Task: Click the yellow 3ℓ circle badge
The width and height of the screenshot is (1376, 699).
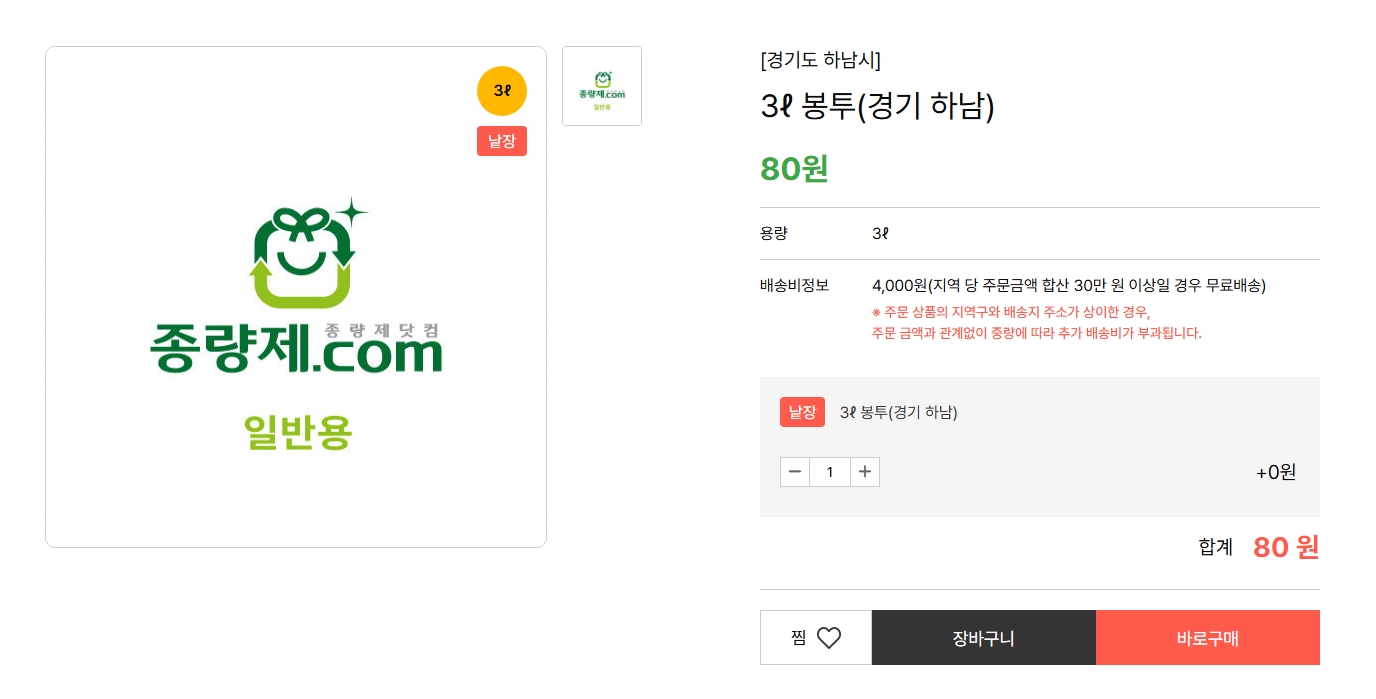Action: point(502,91)
